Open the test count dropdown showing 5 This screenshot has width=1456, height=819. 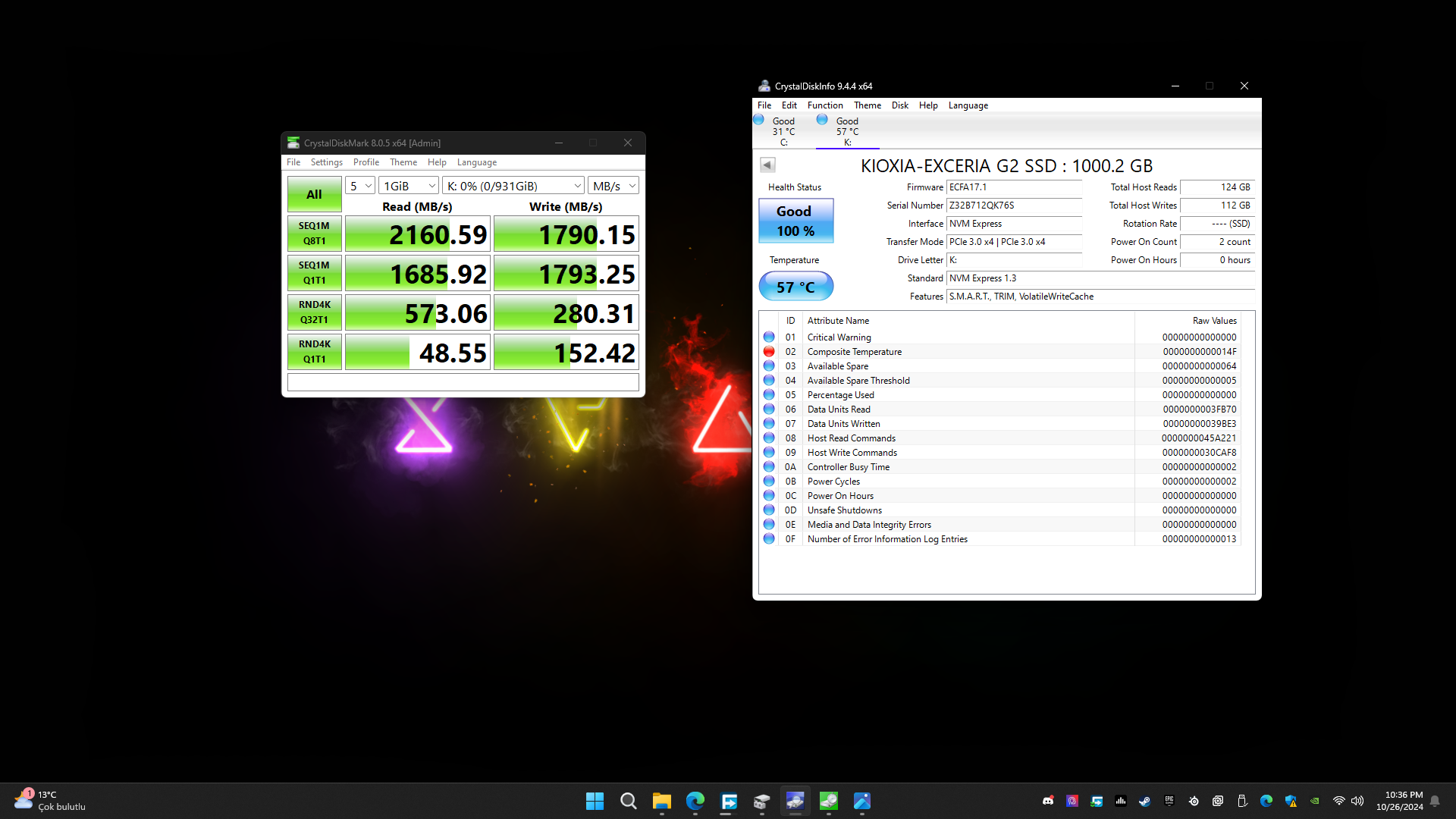click(x=360, y=186)
